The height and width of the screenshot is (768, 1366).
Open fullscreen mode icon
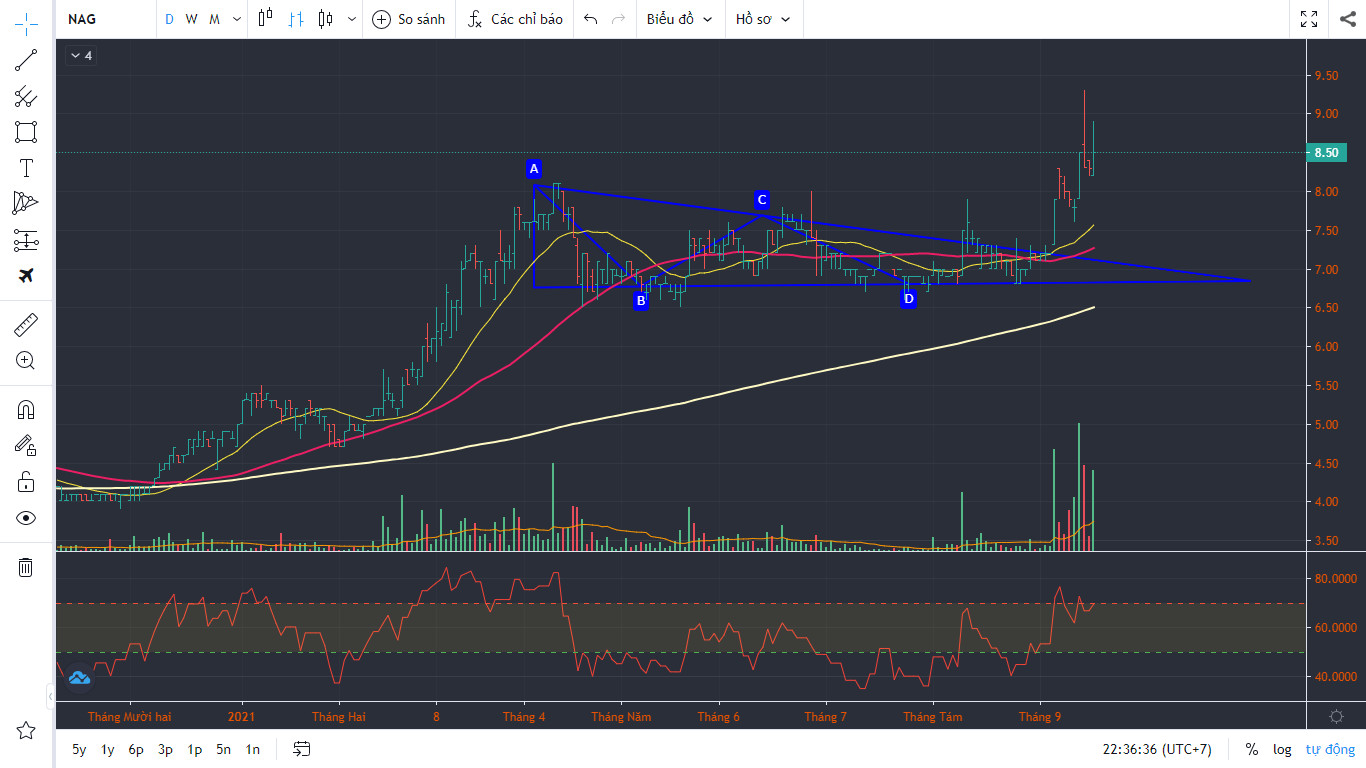(1309, 19)
